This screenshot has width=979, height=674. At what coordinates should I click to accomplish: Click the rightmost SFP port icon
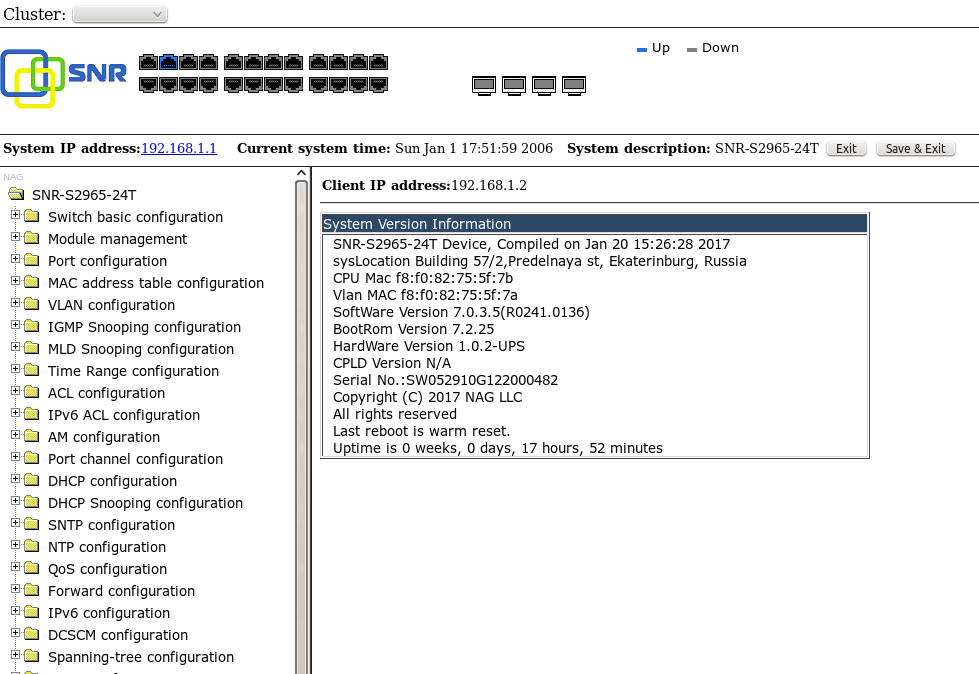[x=574, y=85]
